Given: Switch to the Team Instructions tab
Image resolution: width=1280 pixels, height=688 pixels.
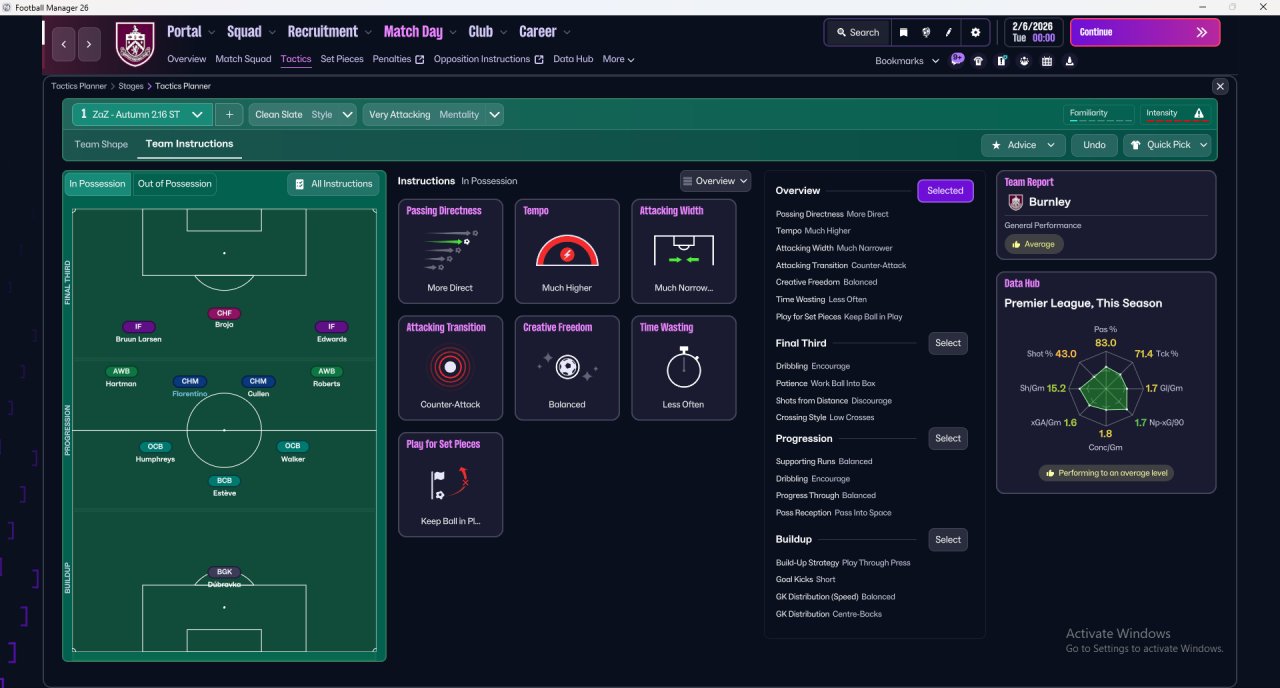Looking at the screenshot, I should click(189, 144).
